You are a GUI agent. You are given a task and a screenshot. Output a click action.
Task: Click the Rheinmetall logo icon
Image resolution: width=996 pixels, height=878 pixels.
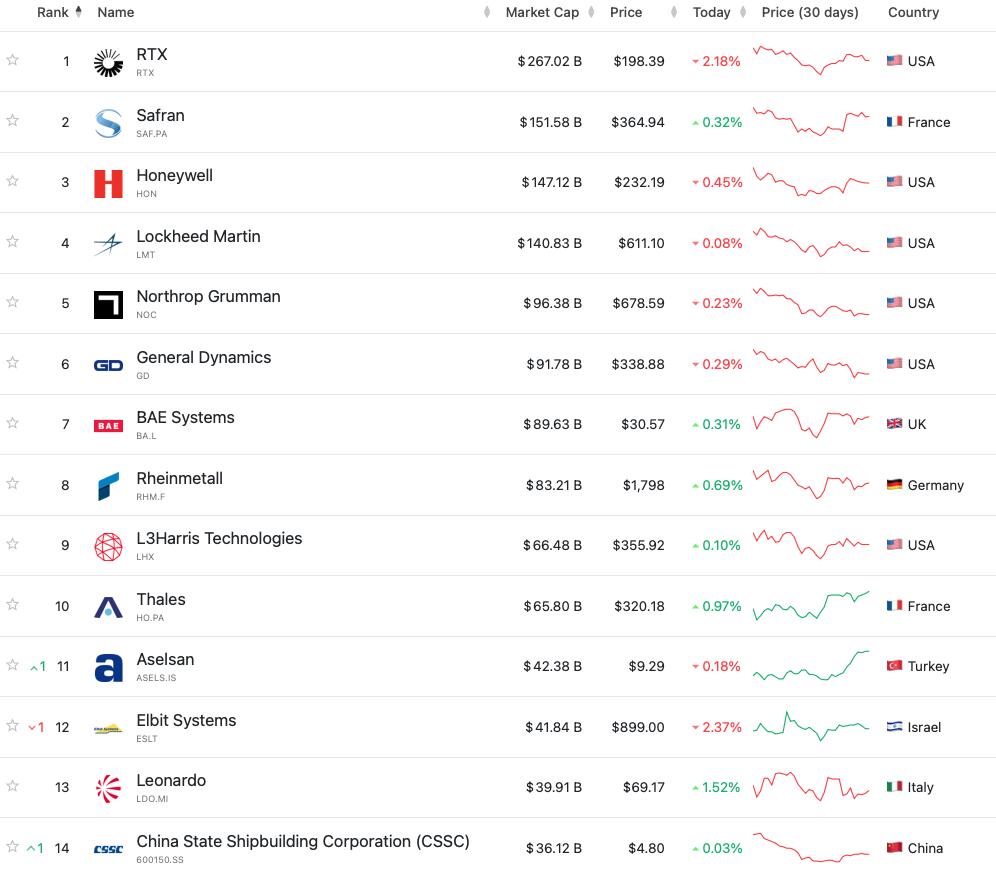click(x=108, y=486)
